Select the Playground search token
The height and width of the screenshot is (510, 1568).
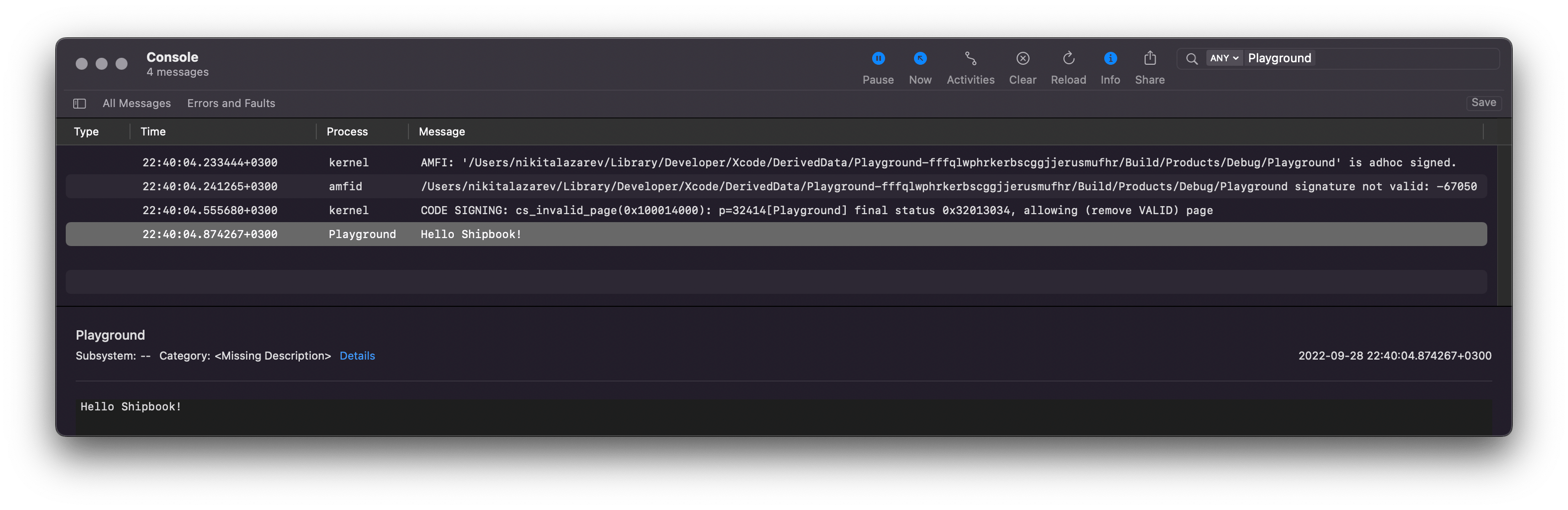coord(1280,58)
